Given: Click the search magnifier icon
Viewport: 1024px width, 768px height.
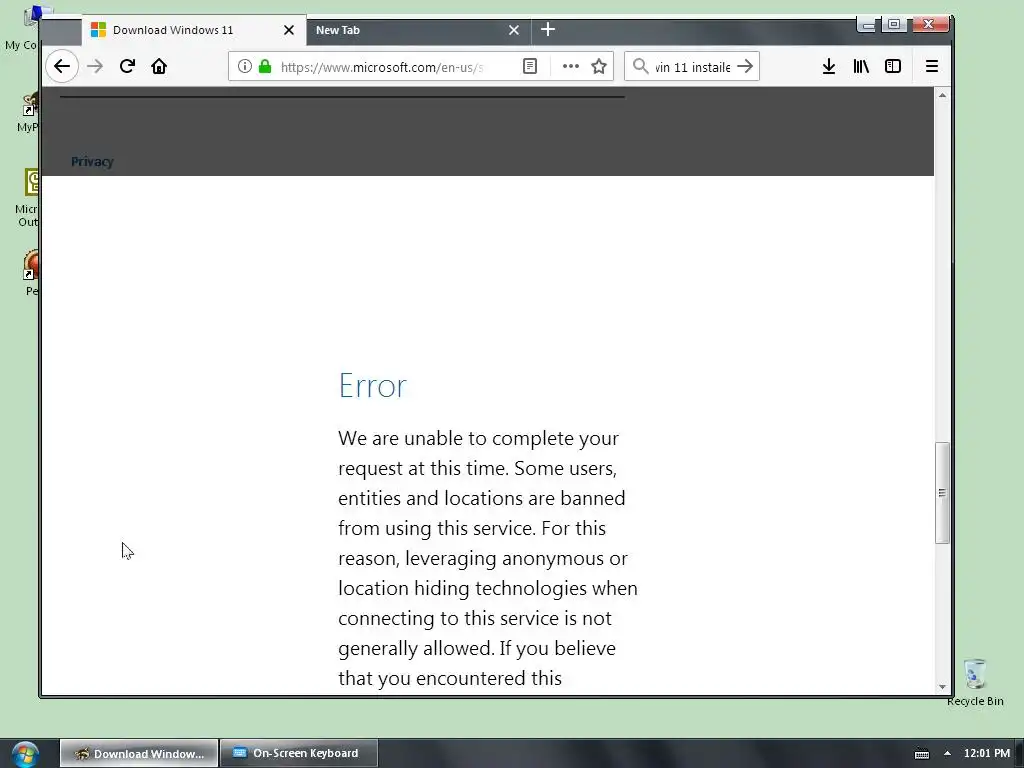Looking at the screenshot, I should tap(641, 66).
